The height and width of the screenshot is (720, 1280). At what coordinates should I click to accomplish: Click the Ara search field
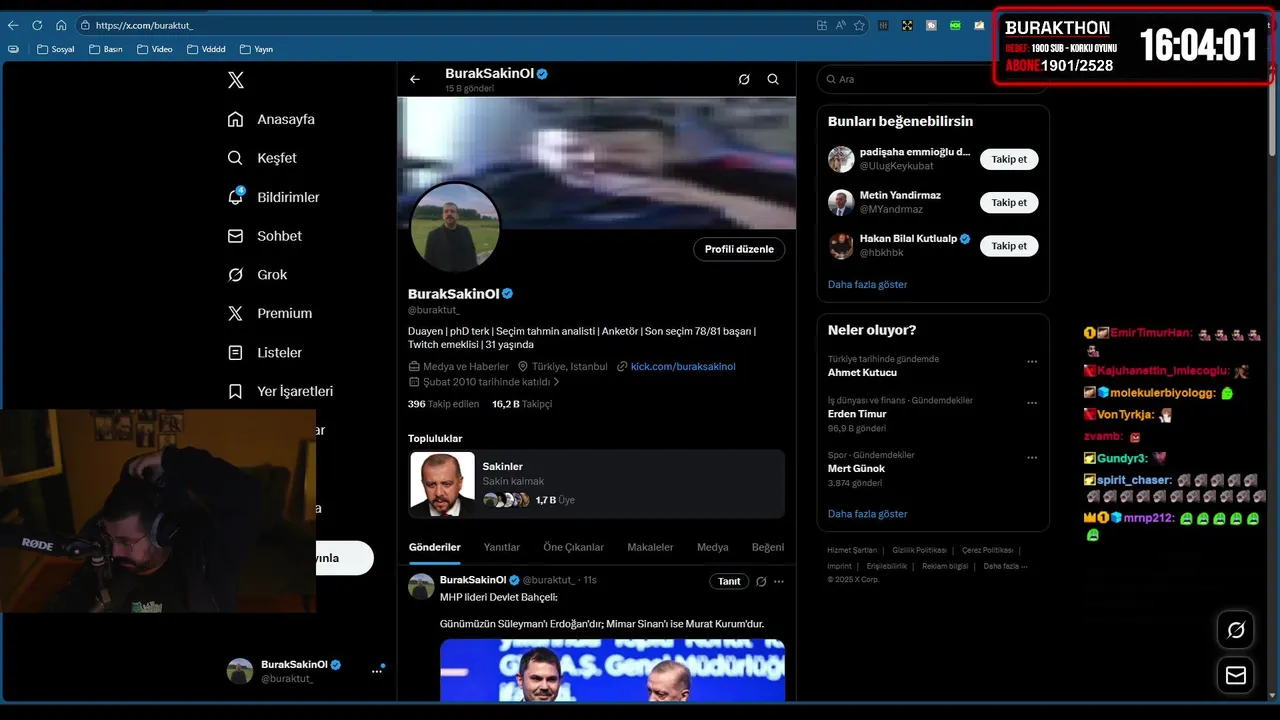(933, 79)
